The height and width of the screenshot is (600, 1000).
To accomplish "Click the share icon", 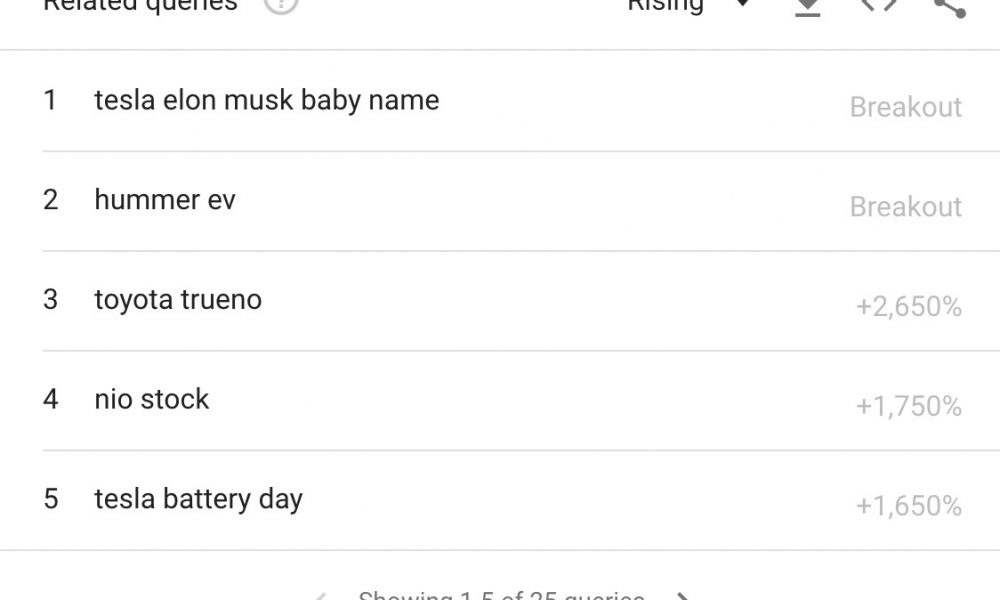I will [x=950, y=6].
